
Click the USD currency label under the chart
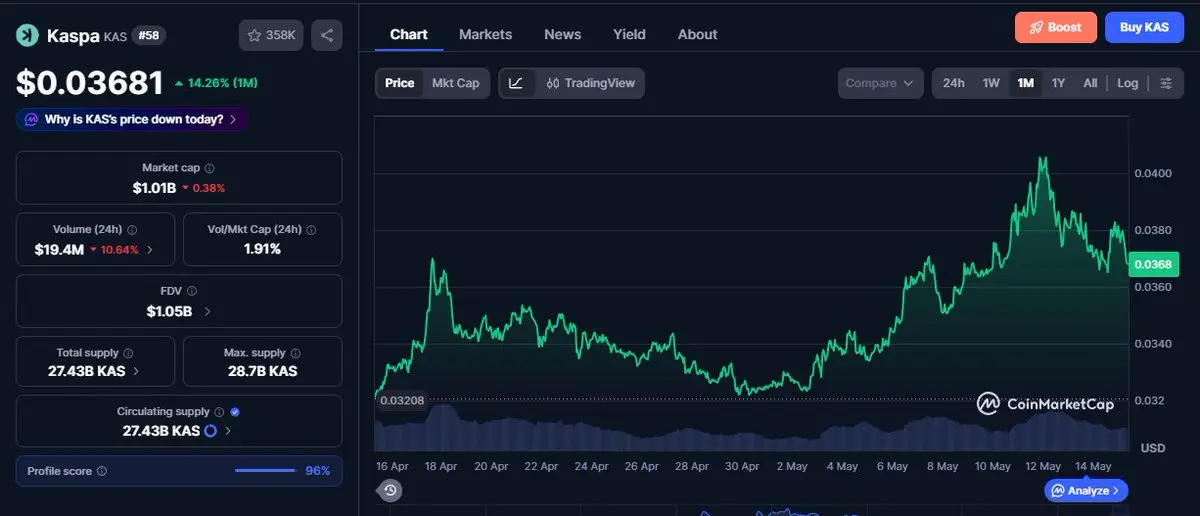click(x=1153, y=447)
